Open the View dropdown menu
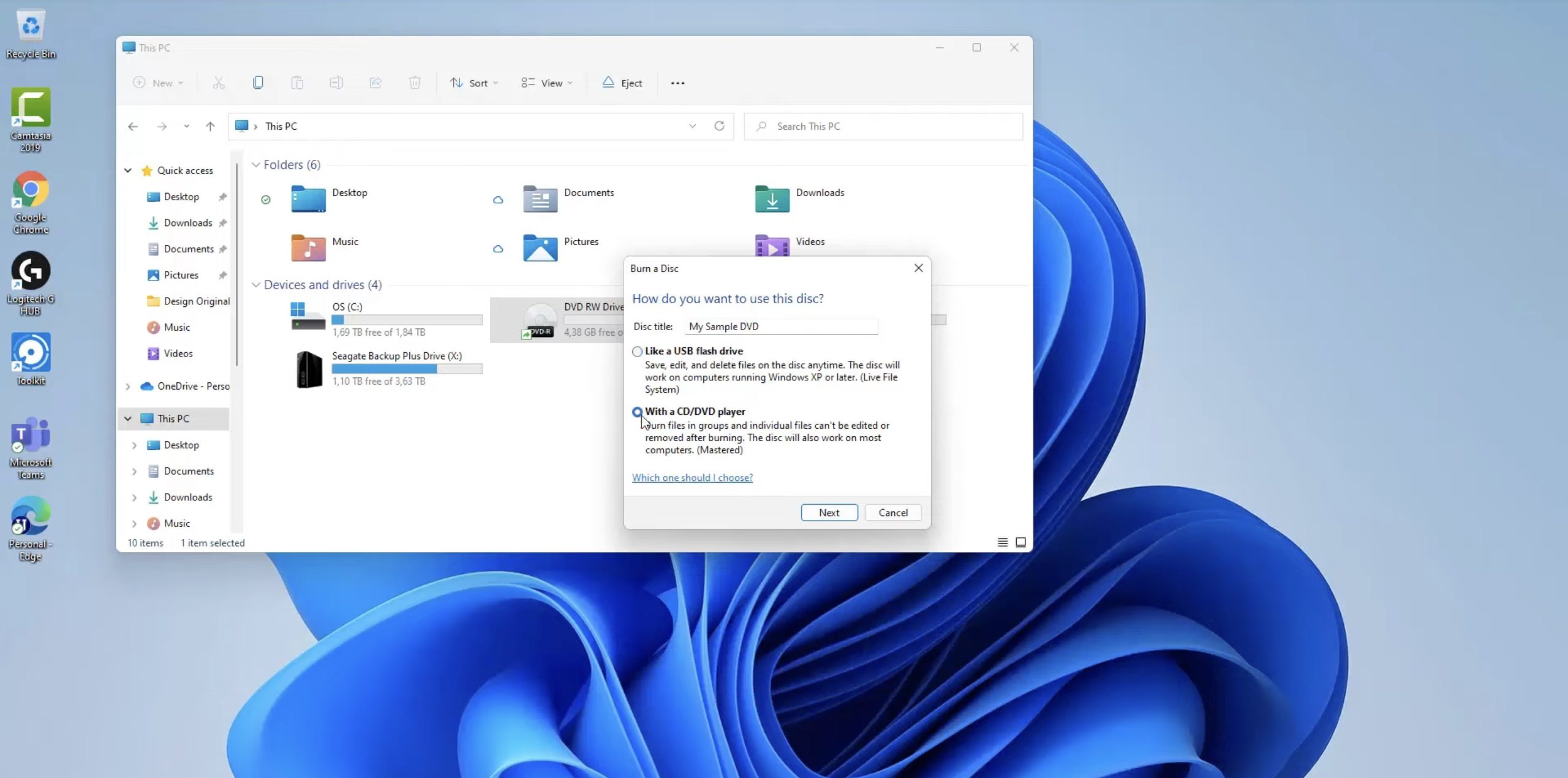 coord(546,83)
